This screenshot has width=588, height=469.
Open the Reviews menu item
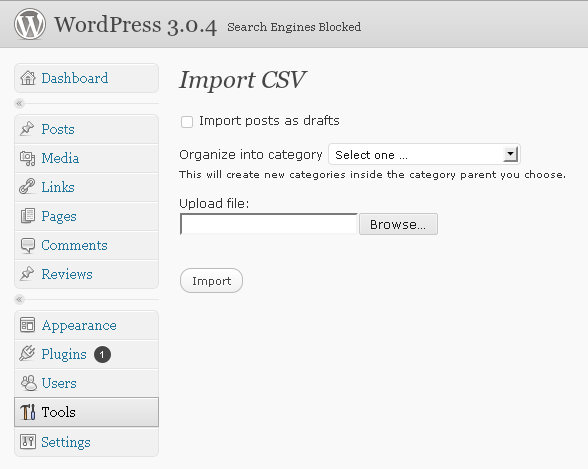(x=87, y=274)
